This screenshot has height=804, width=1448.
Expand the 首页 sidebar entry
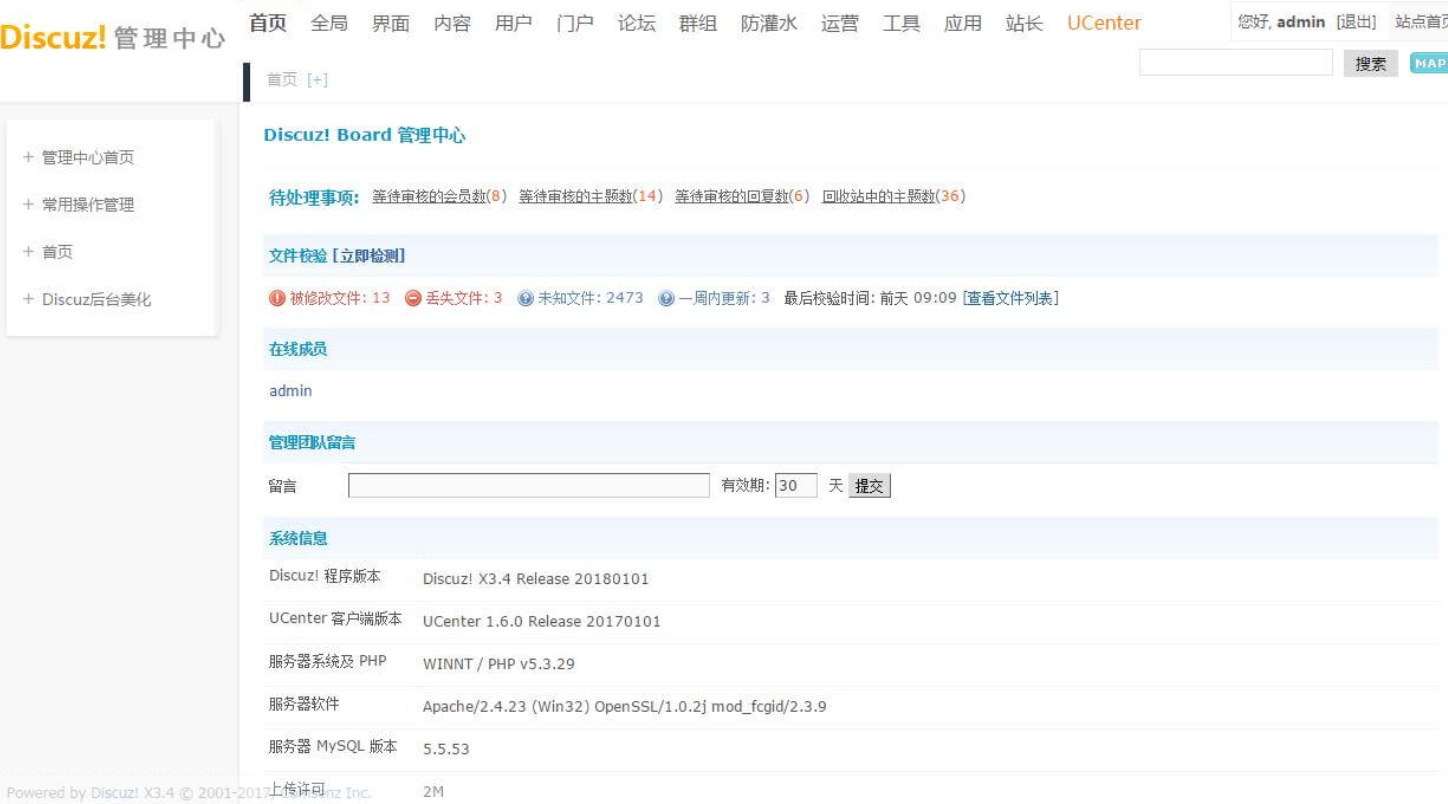pyautogui.click(x=47, y=252)
